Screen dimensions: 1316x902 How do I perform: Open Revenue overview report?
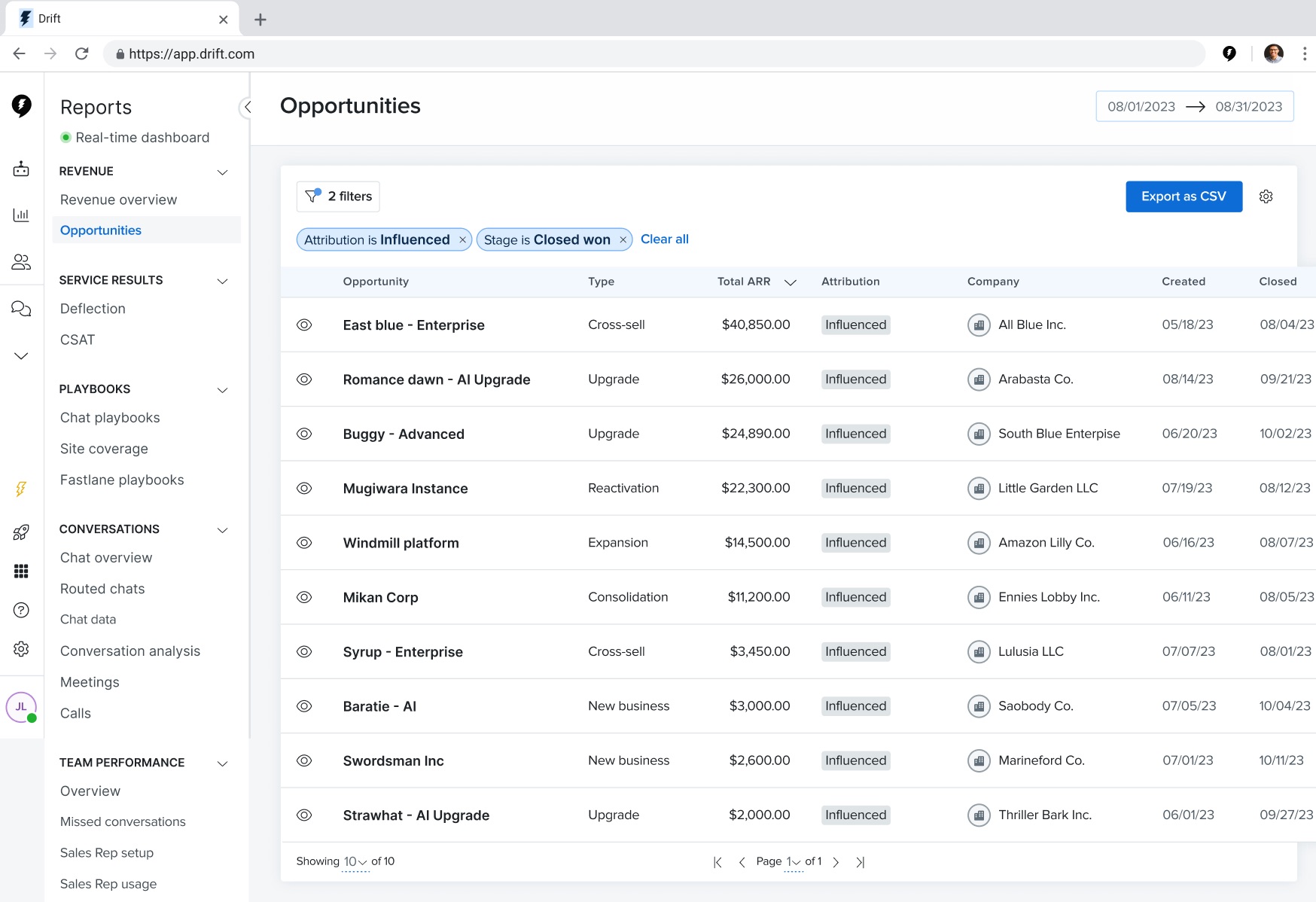click(119, 200)
